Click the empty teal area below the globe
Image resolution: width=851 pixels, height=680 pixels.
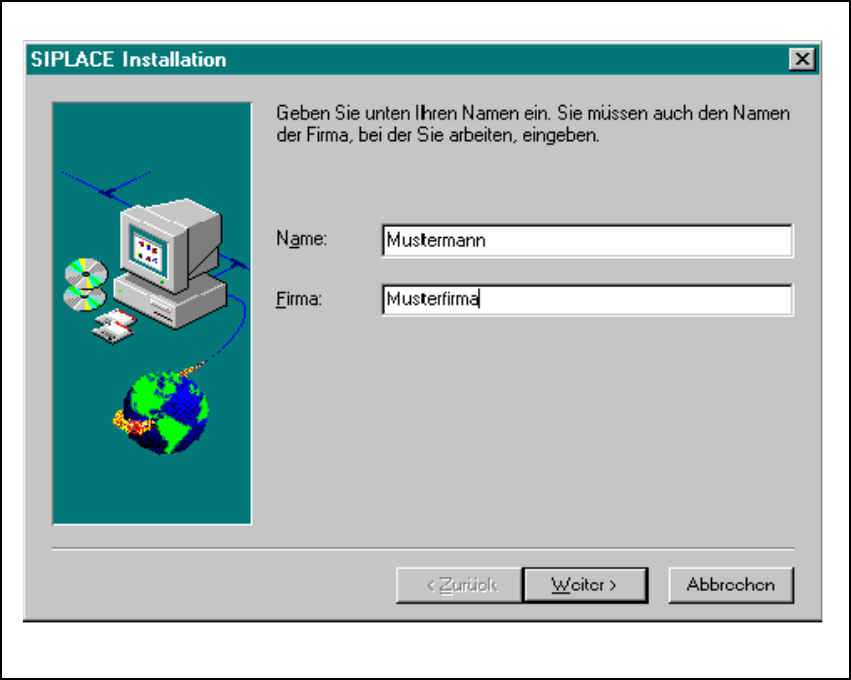[x=152, y=488]
